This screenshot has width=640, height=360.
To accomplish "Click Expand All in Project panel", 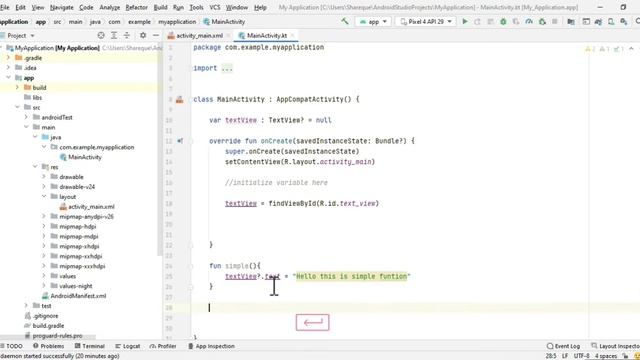I will (114, 36).
